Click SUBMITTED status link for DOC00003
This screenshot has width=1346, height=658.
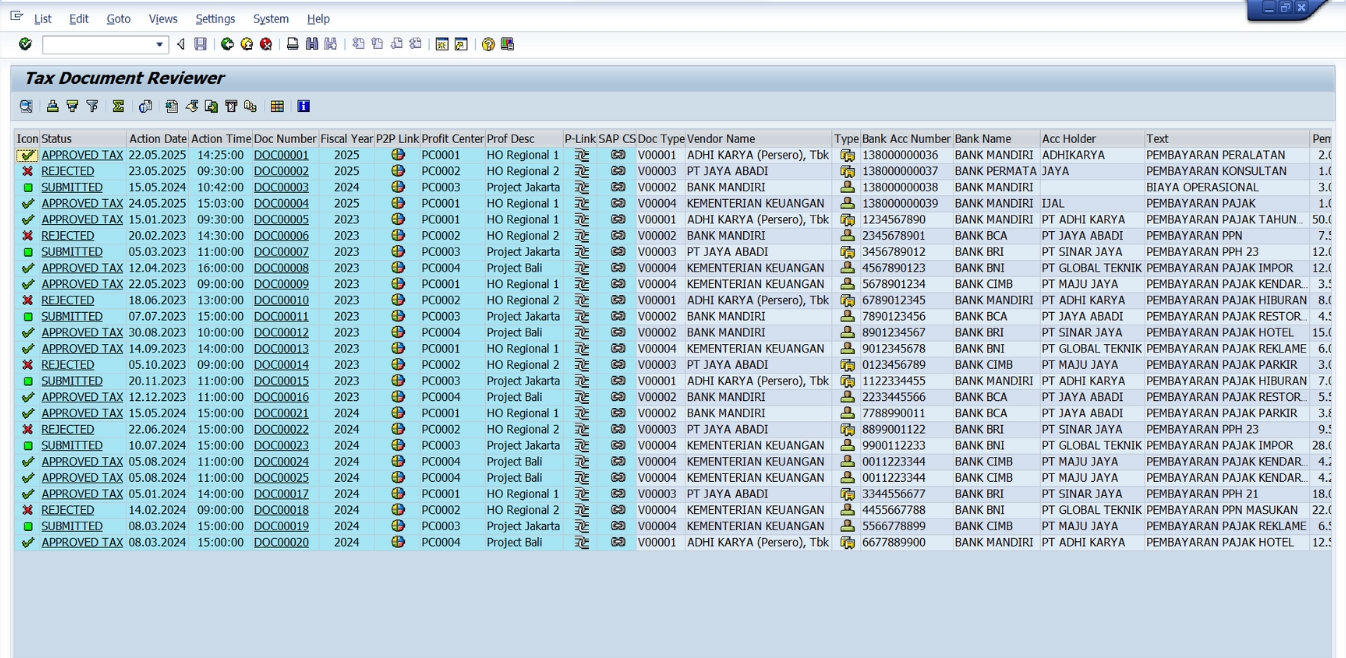coord(72,187)
